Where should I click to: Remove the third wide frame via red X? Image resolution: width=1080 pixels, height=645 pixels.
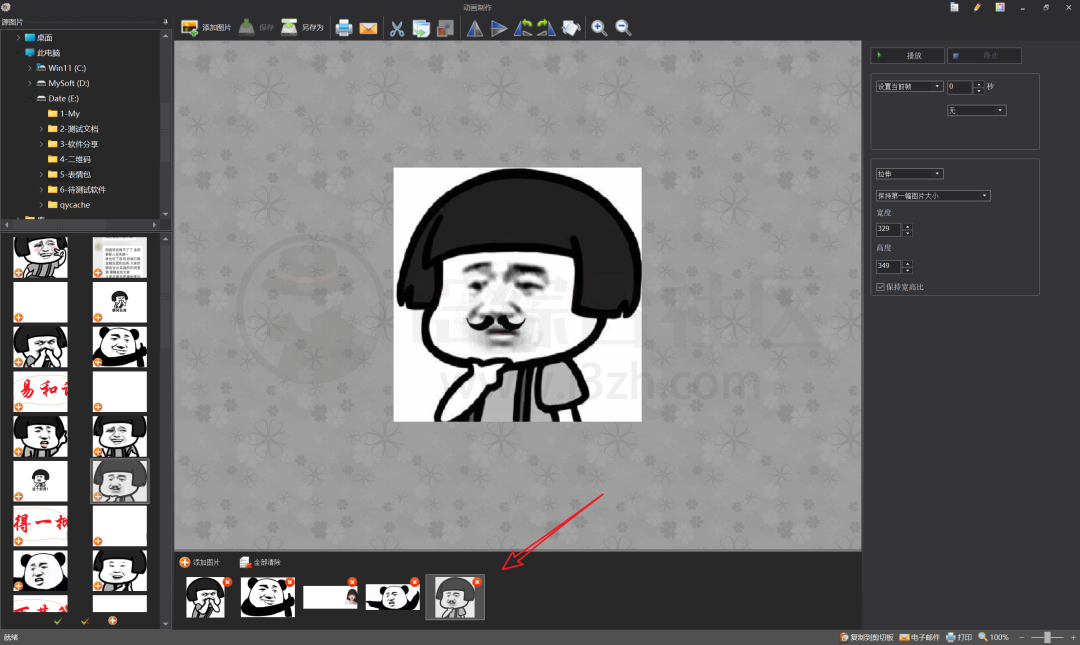tap(352, 582)
